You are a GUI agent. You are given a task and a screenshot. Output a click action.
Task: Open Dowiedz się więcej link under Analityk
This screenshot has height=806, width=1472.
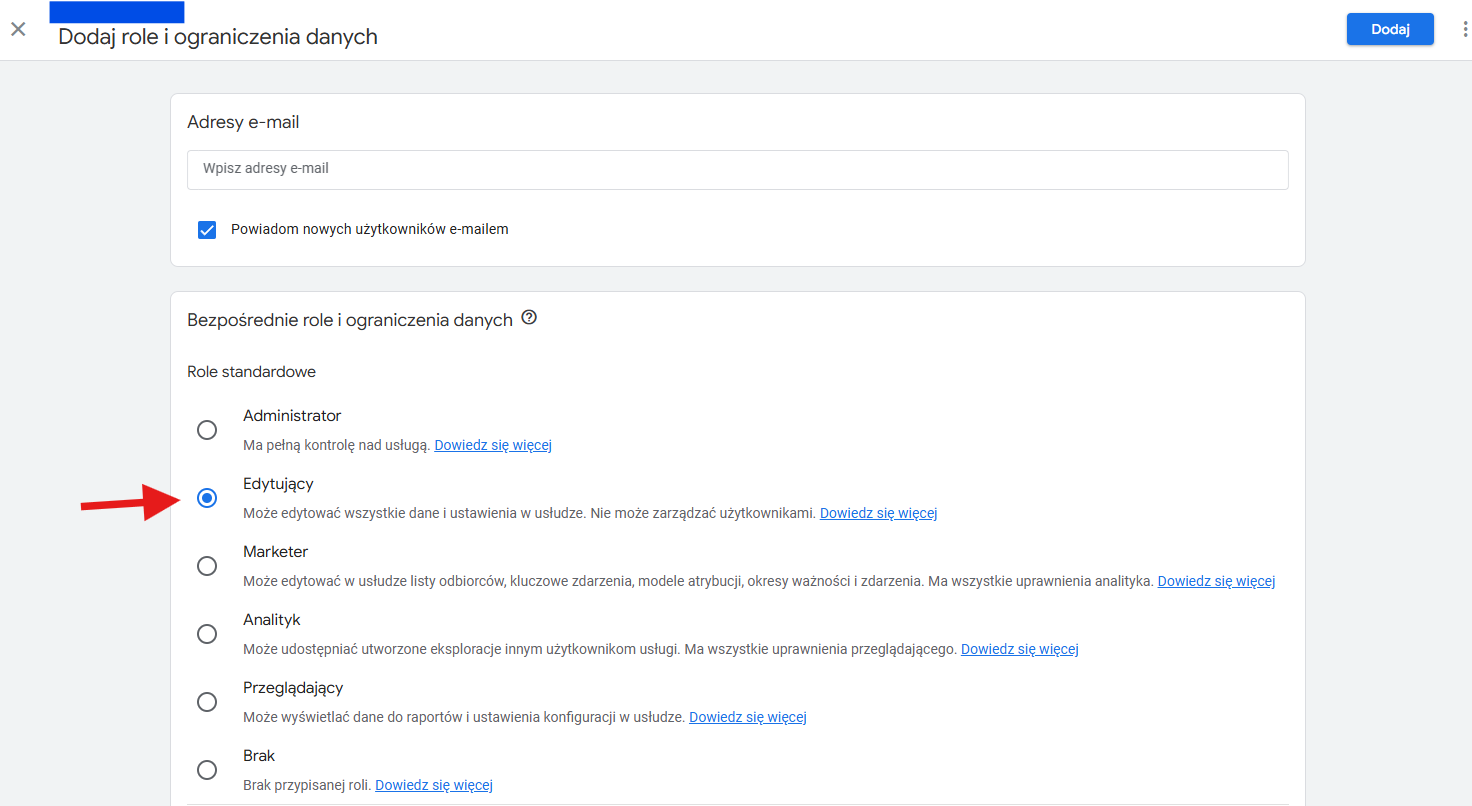[x=1019, y=649]
